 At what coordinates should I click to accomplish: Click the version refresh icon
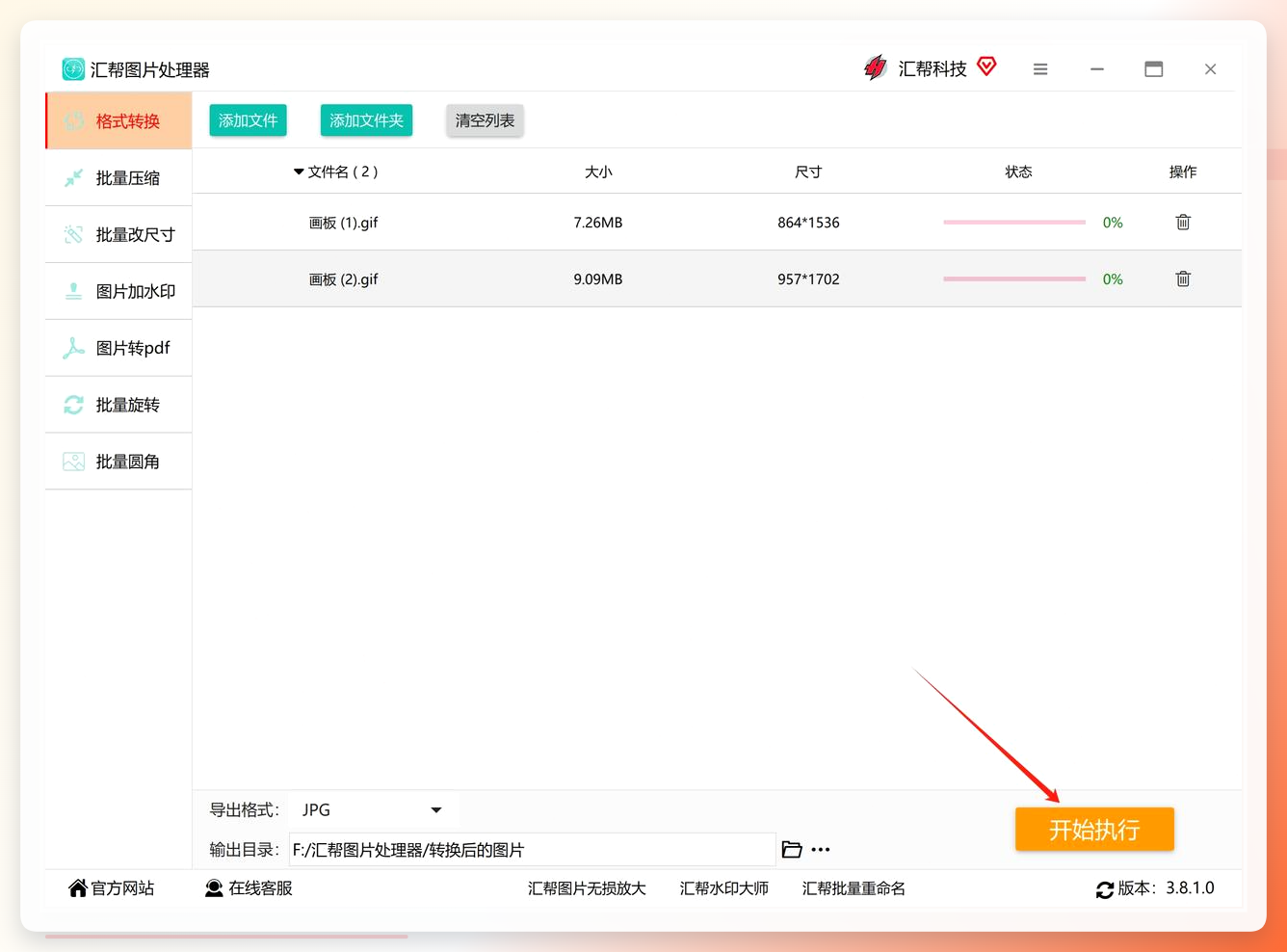click(x=1105, y=889)
